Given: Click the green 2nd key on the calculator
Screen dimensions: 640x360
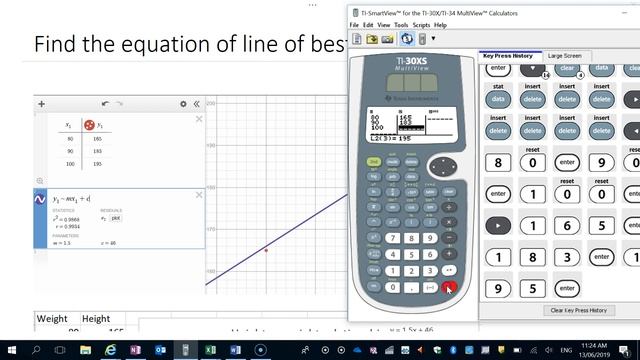Looking at the screenshot, I should click(x=373, y=162).
